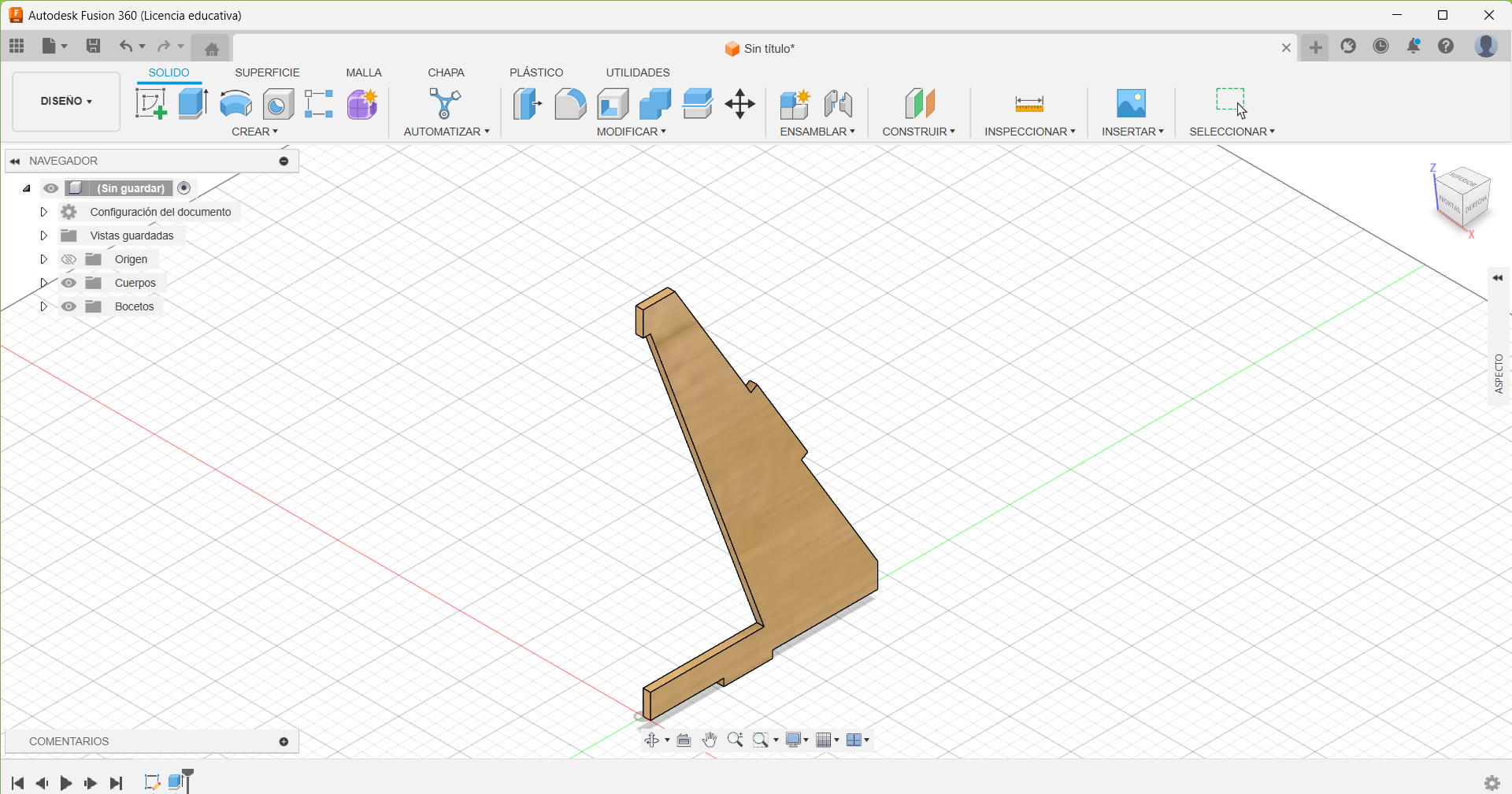
Task: Expand the Cuerpos node
Action: (x=43, y=283)
